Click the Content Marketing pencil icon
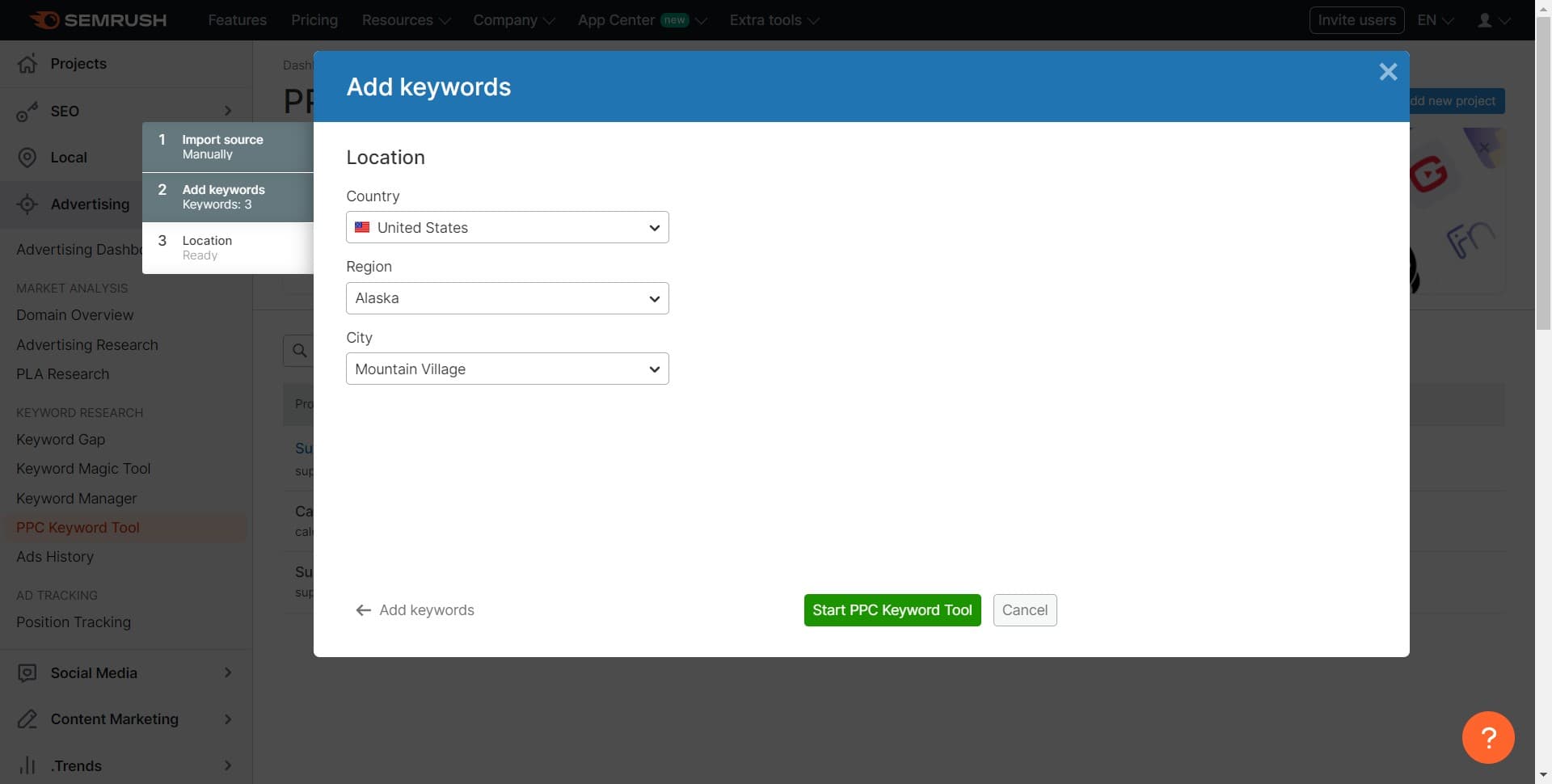The image size is (1552, 784). (27, 719)
